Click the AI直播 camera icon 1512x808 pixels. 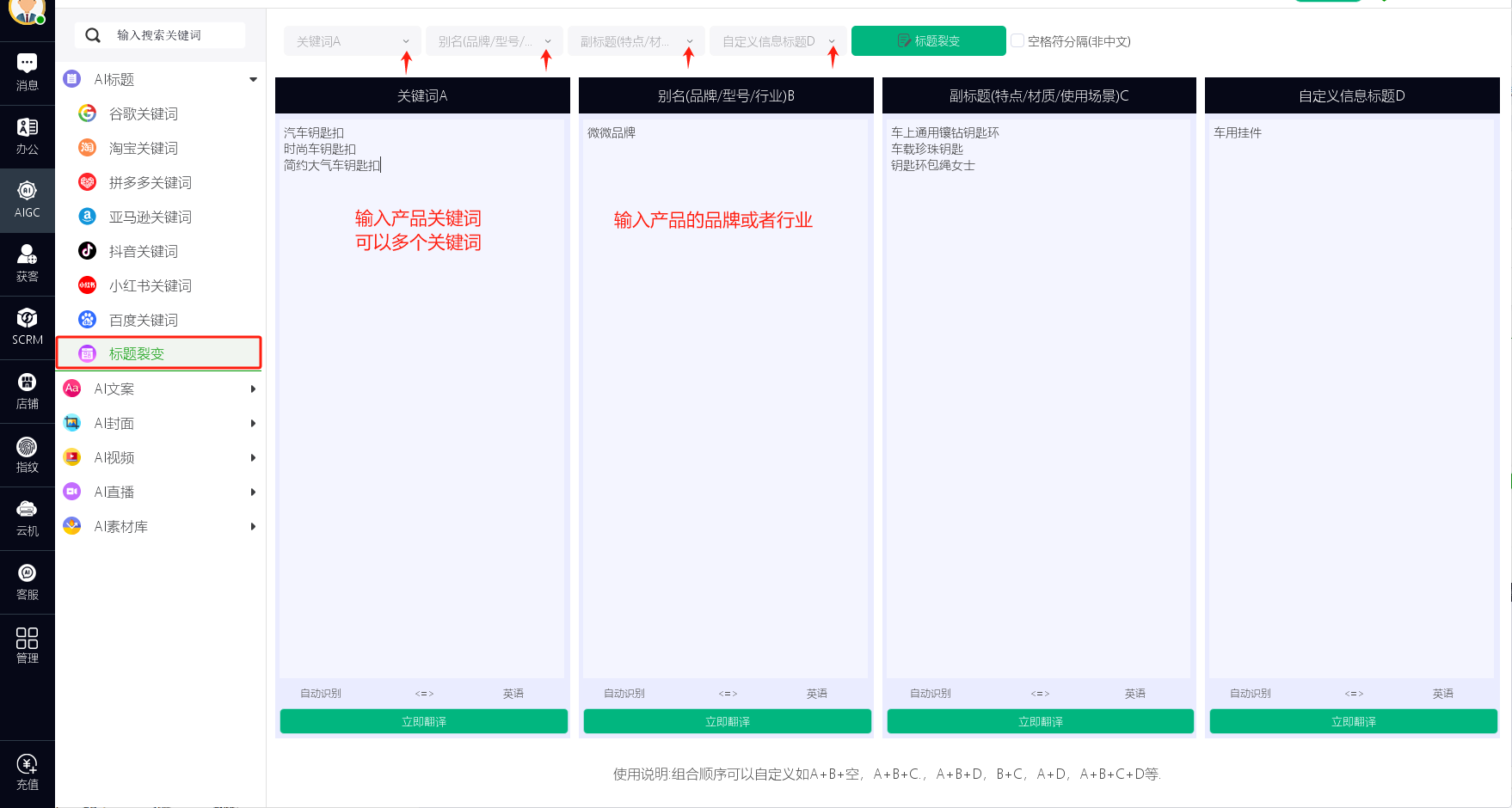72,492
